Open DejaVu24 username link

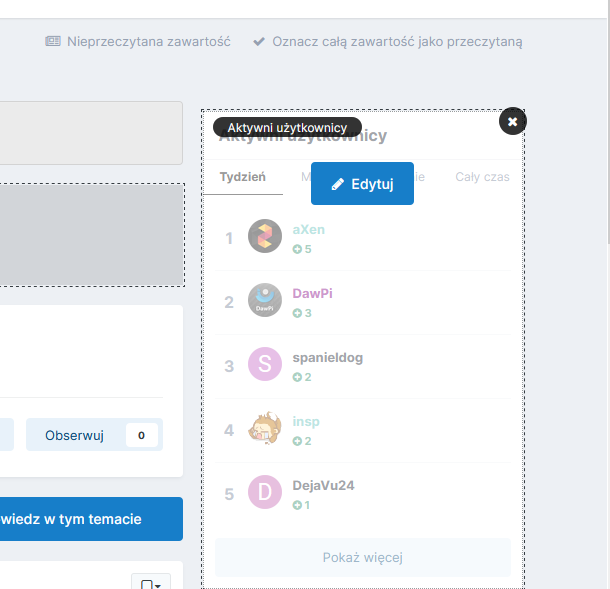[323, 485]
